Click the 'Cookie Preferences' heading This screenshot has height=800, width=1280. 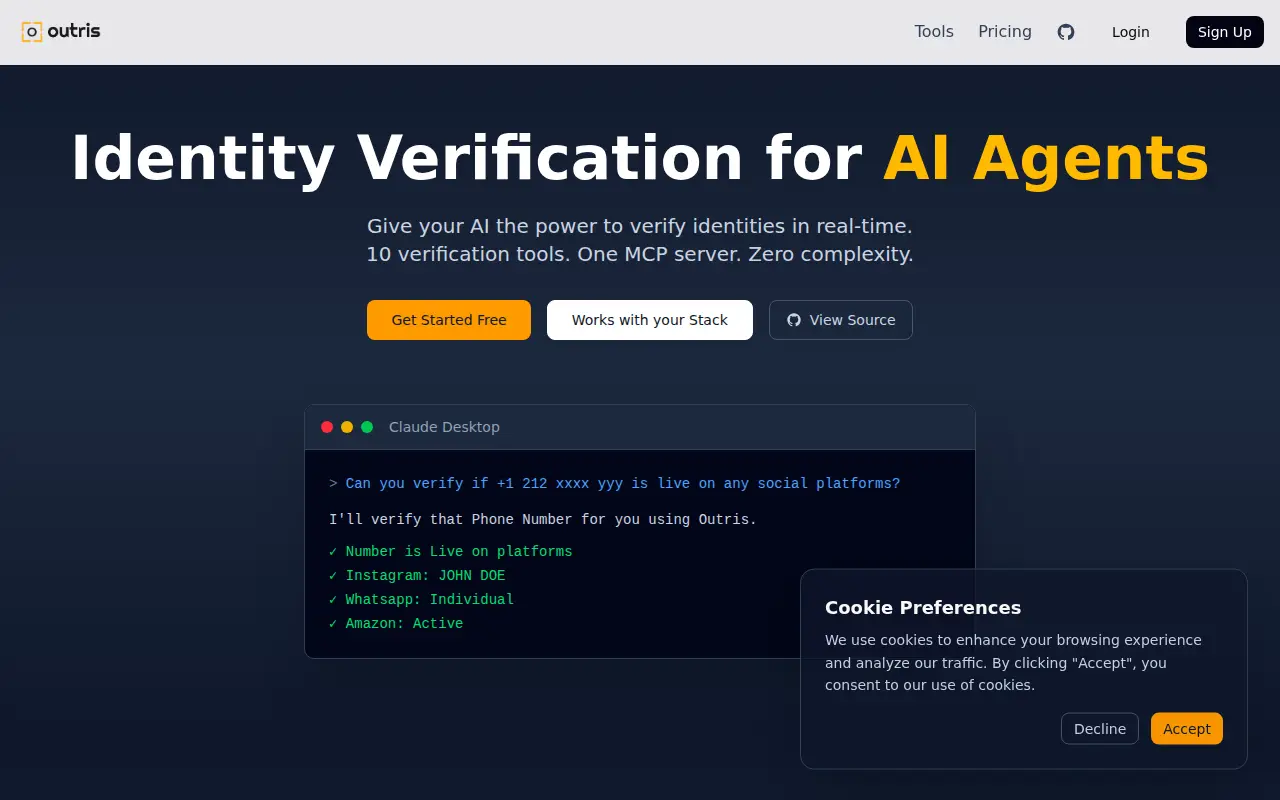coord(923,608)
